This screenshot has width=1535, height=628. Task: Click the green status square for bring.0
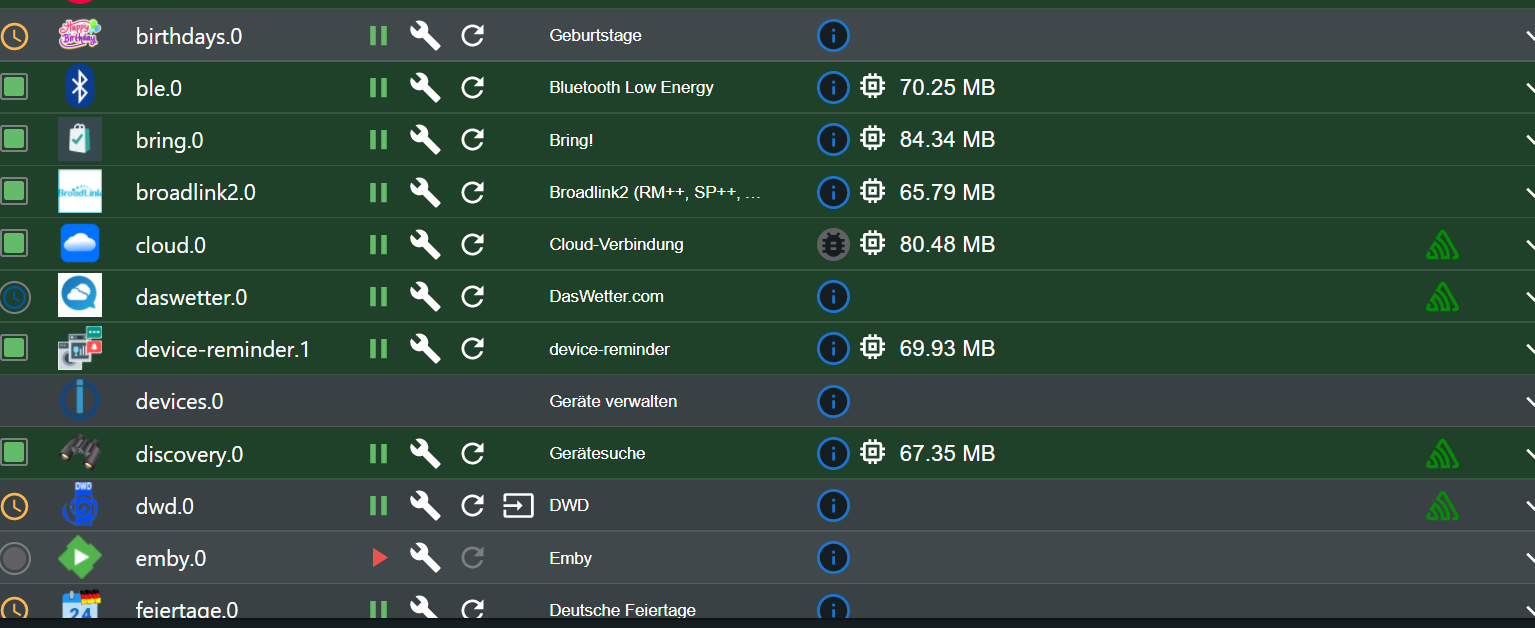pos(14,140)
